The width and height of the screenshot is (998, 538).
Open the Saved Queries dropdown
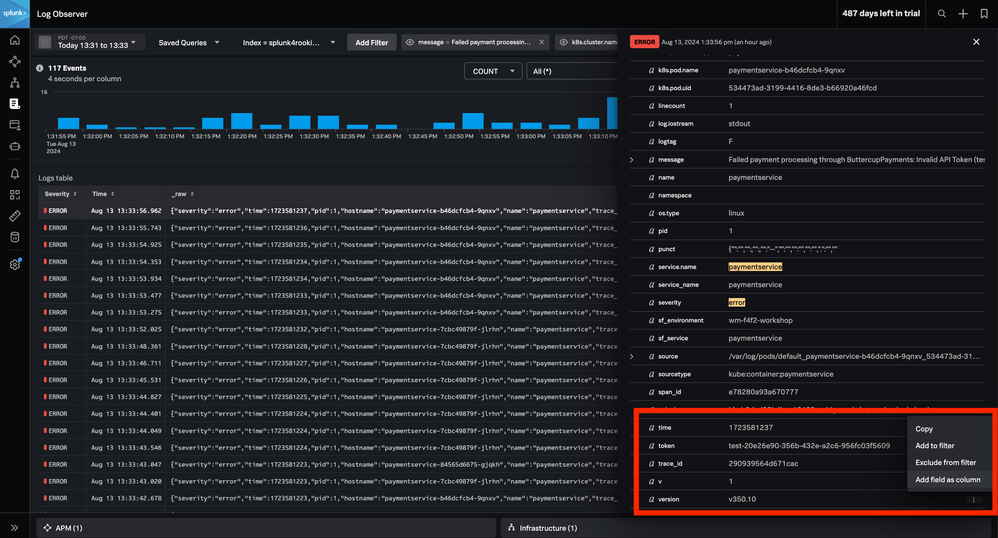point(188,43)
